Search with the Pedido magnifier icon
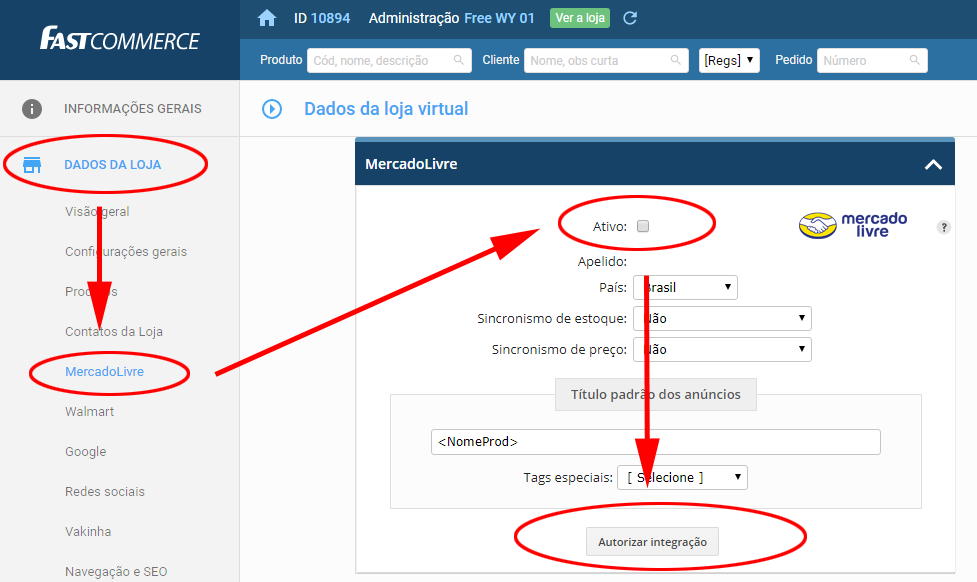Viewport: 977px width, 582px height. [x=914, y=60]
